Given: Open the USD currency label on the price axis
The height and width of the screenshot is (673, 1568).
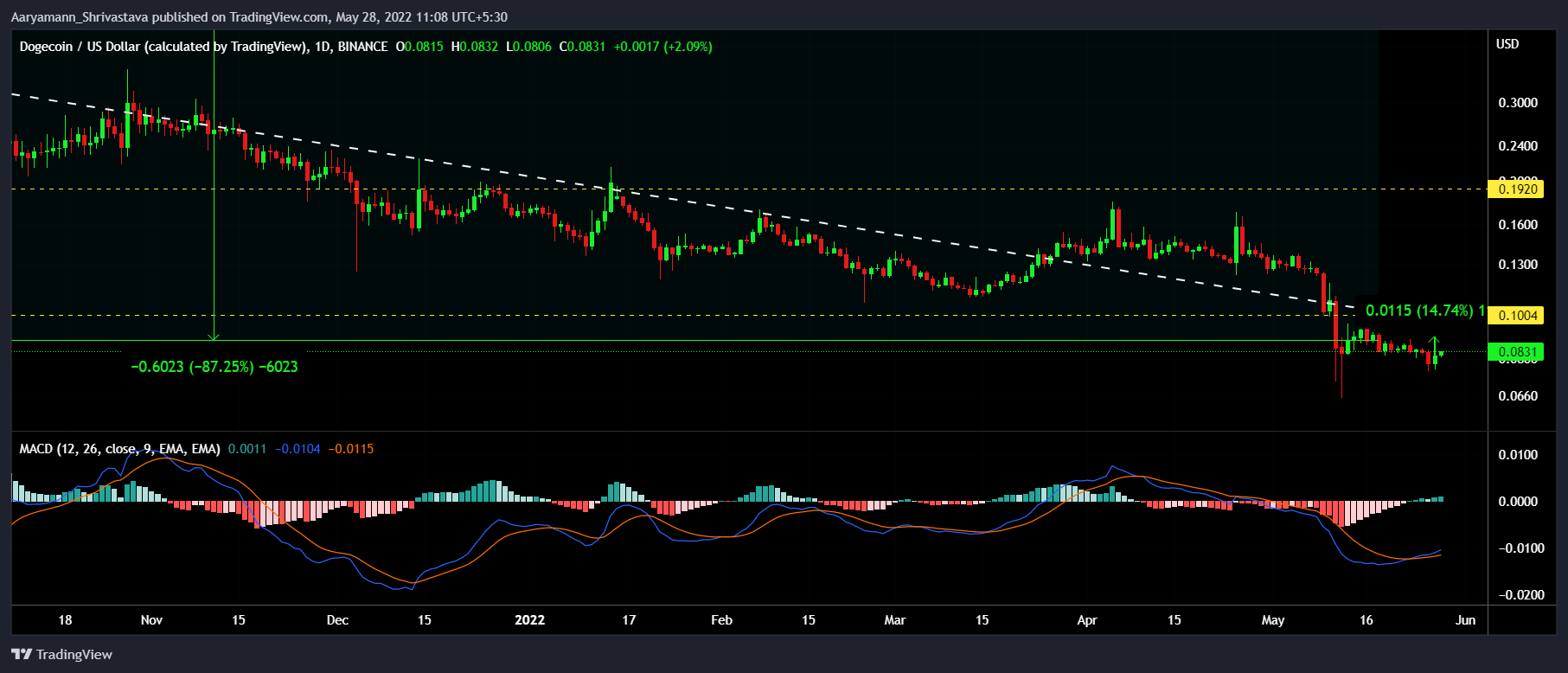Looking at the screenshot, I should tap(1507, 44).
